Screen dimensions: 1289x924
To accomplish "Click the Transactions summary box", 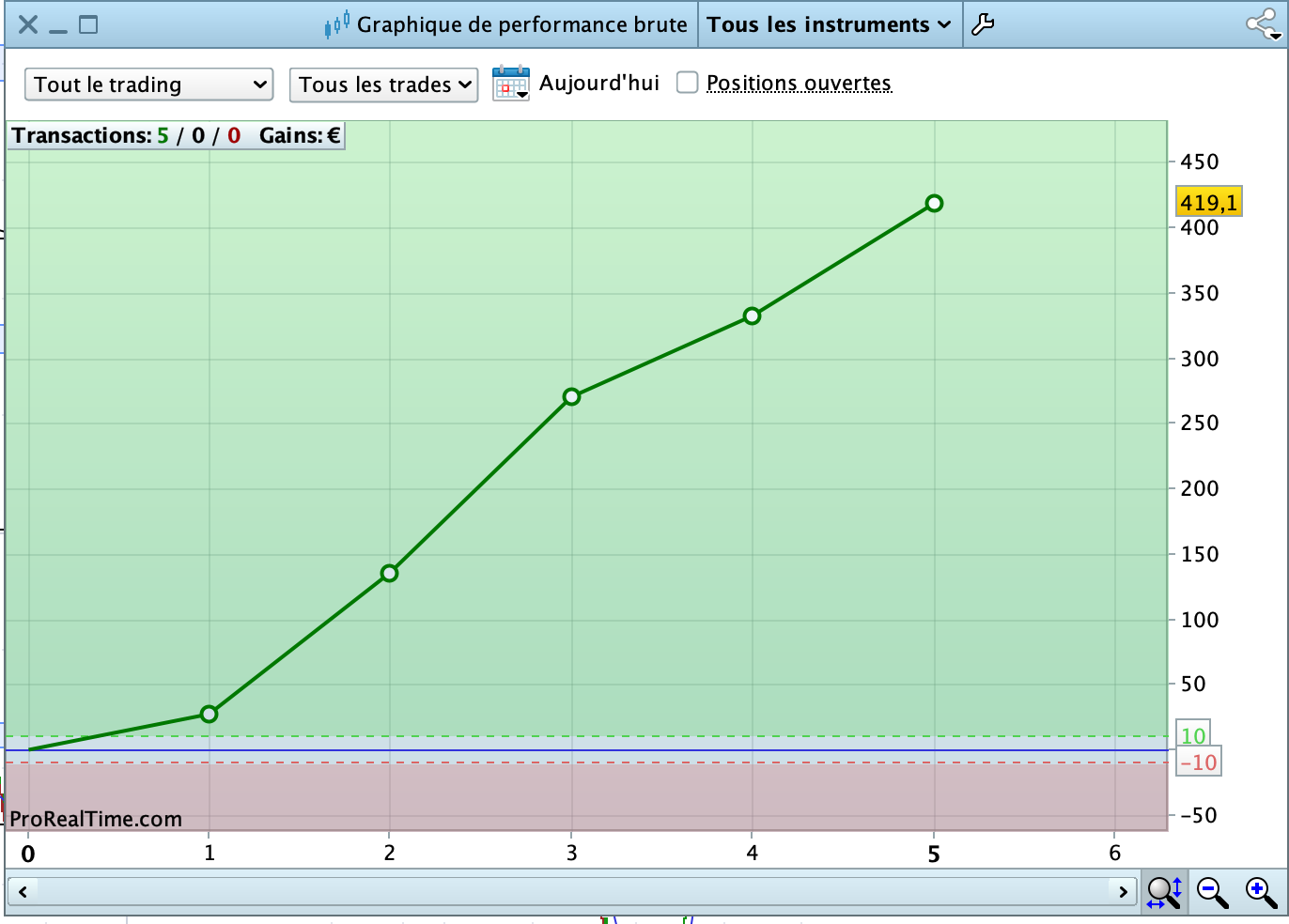I will click(176, 135).
